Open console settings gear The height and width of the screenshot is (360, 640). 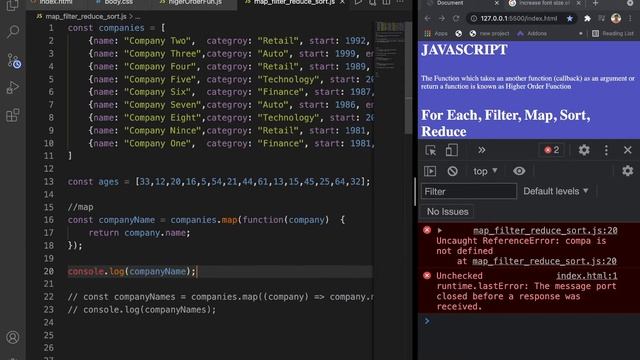click(628, 171)
